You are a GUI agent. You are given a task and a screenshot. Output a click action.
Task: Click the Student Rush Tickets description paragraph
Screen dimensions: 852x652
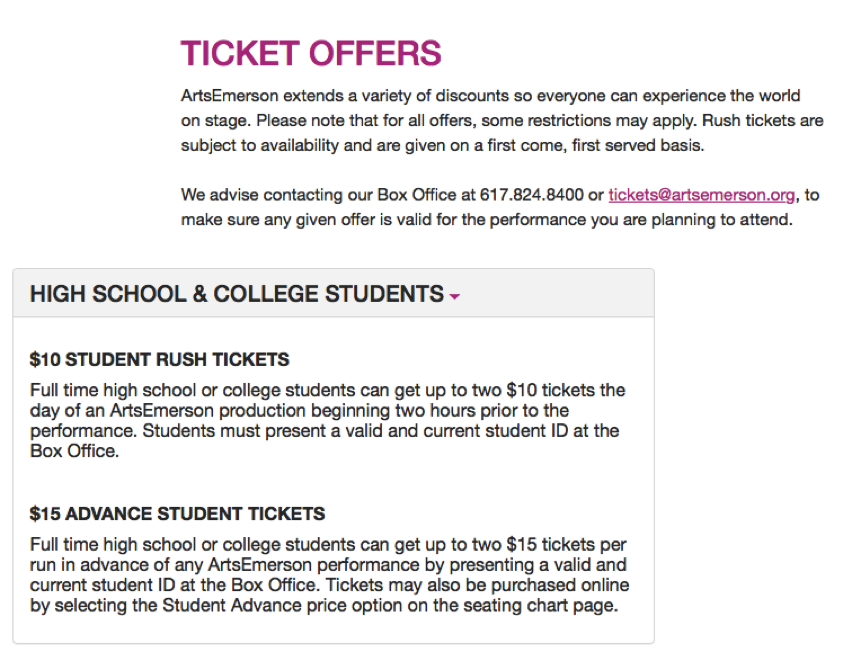point(328,421)
